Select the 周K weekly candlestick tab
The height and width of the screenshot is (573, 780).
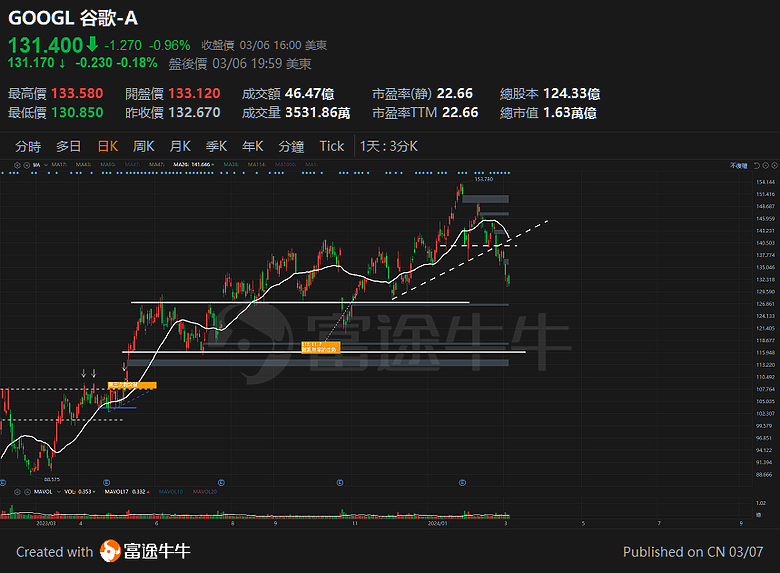(144, 146)
